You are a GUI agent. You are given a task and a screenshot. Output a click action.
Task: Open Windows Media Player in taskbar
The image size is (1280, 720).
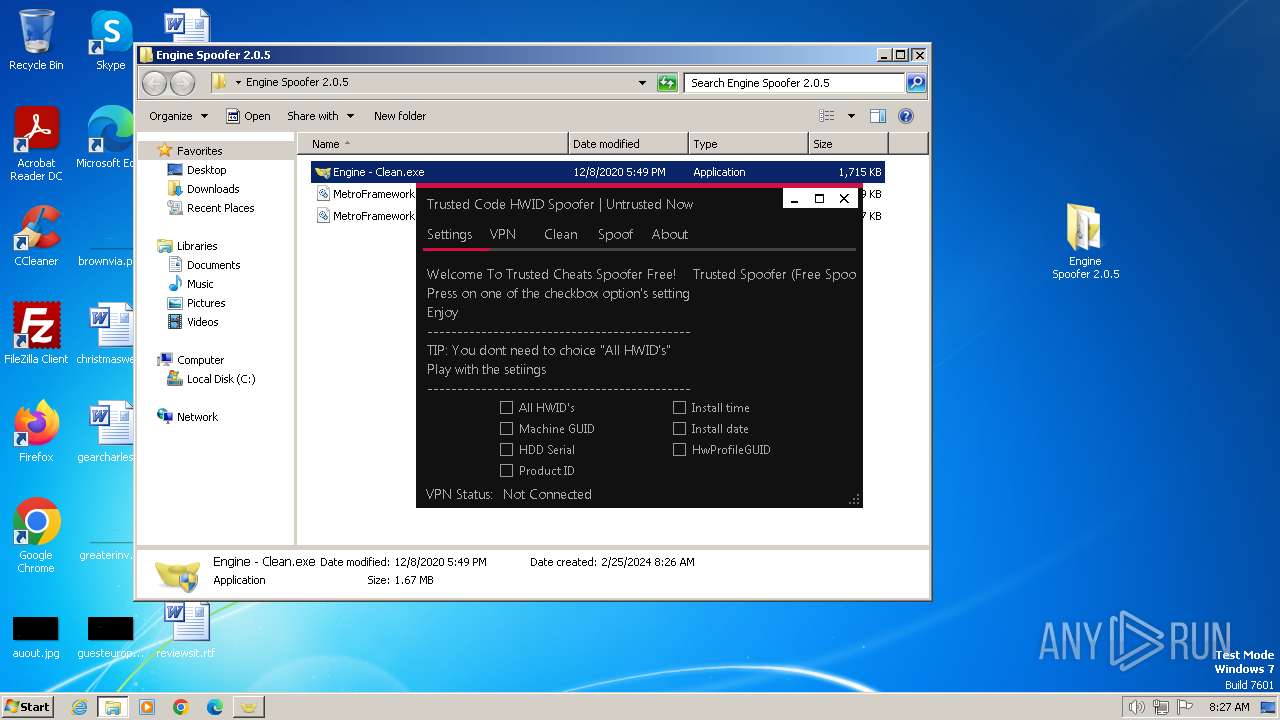point(147,707)
